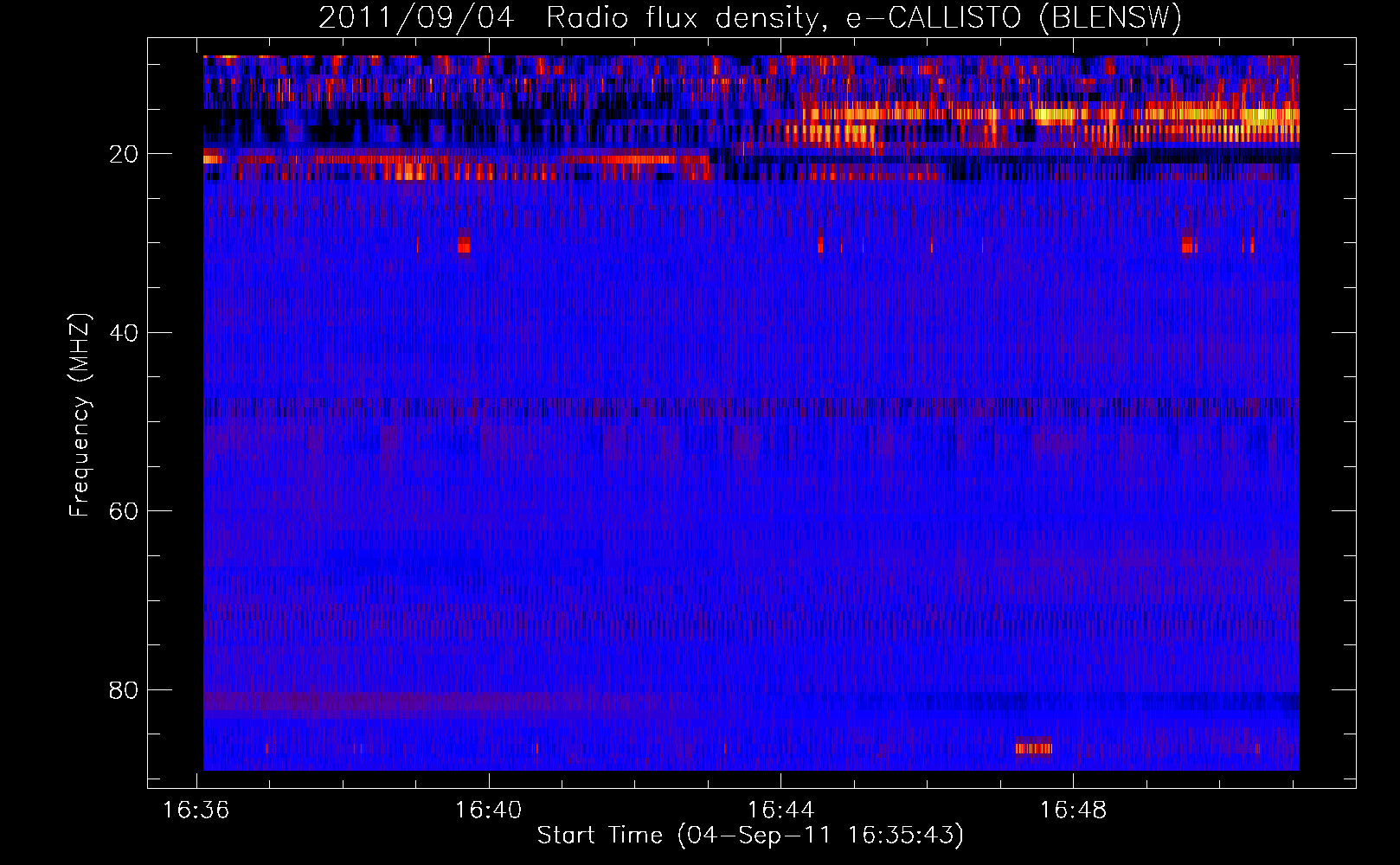Click the '16:48' time tick label

coord(1073,811)
